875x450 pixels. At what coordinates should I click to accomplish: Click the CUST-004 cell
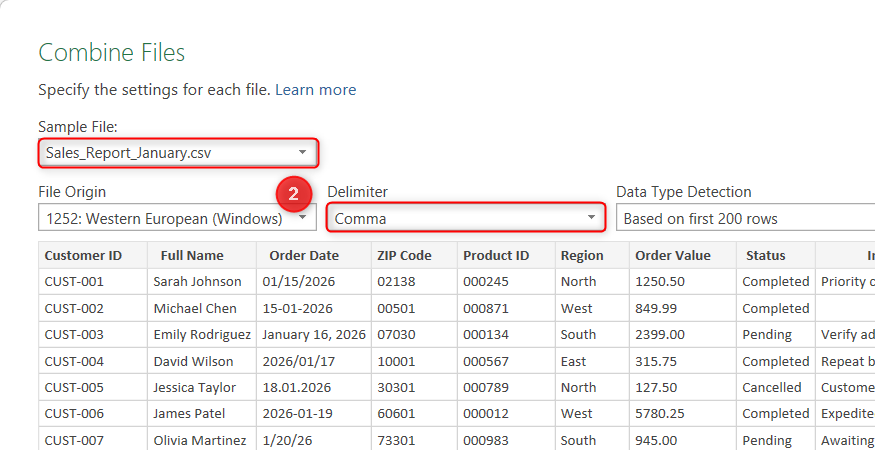click(93, 361)
